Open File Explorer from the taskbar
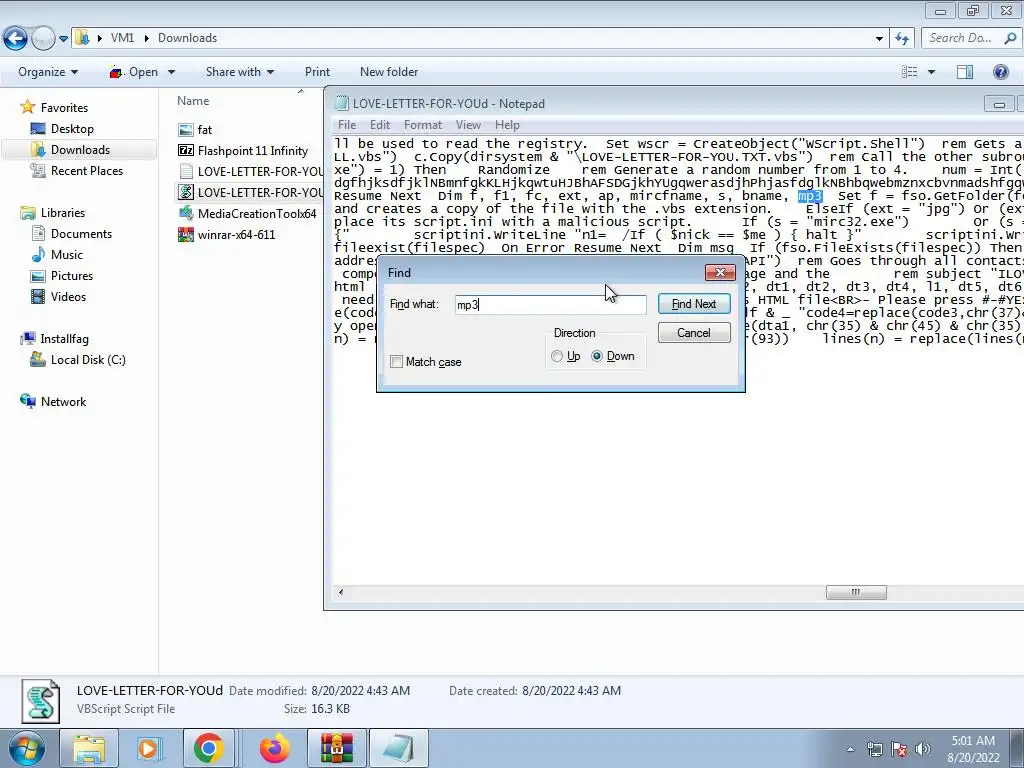 [89, 748]
